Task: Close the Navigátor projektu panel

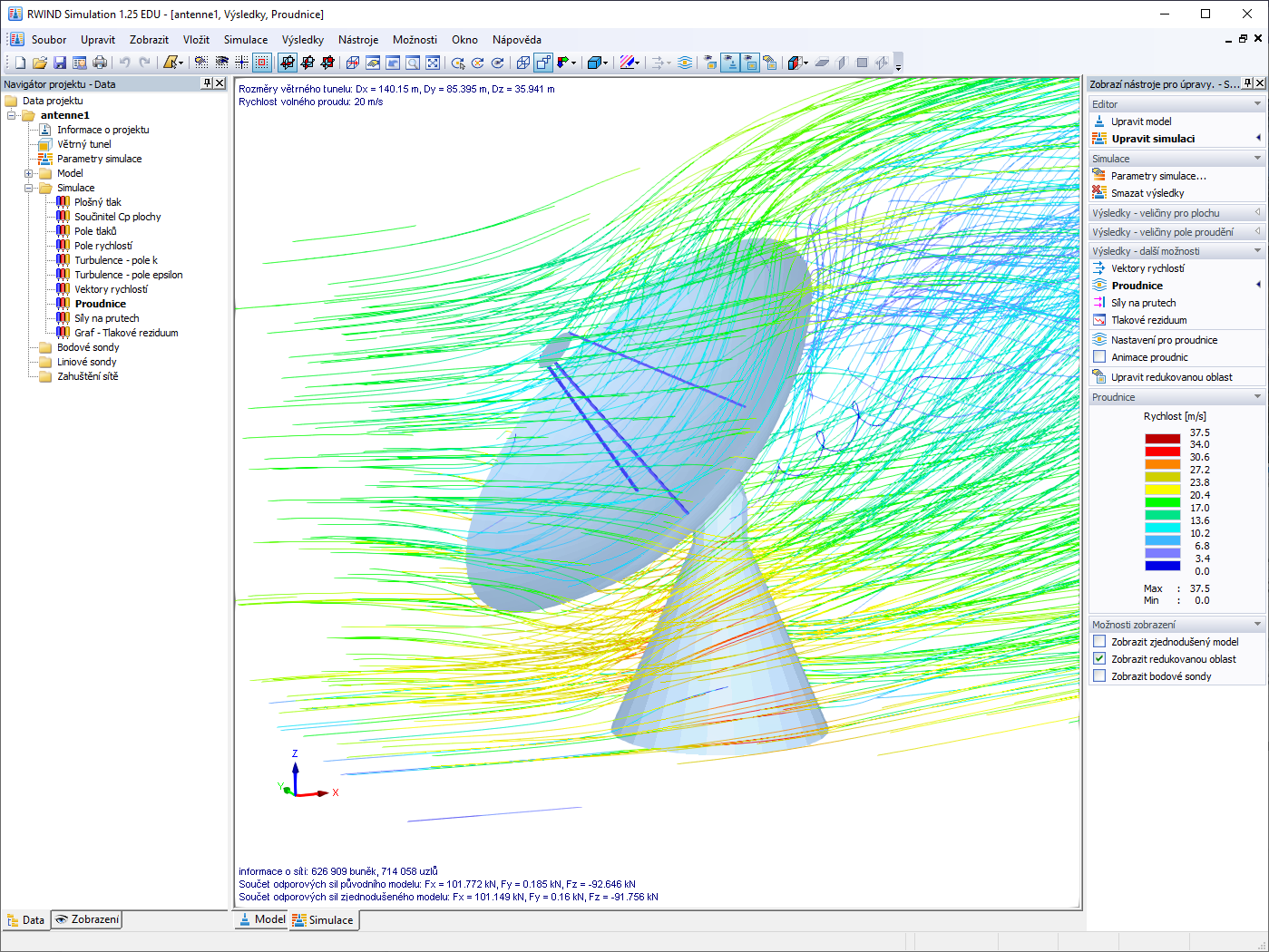Action: pyautogui.click(x=220, y=83)
